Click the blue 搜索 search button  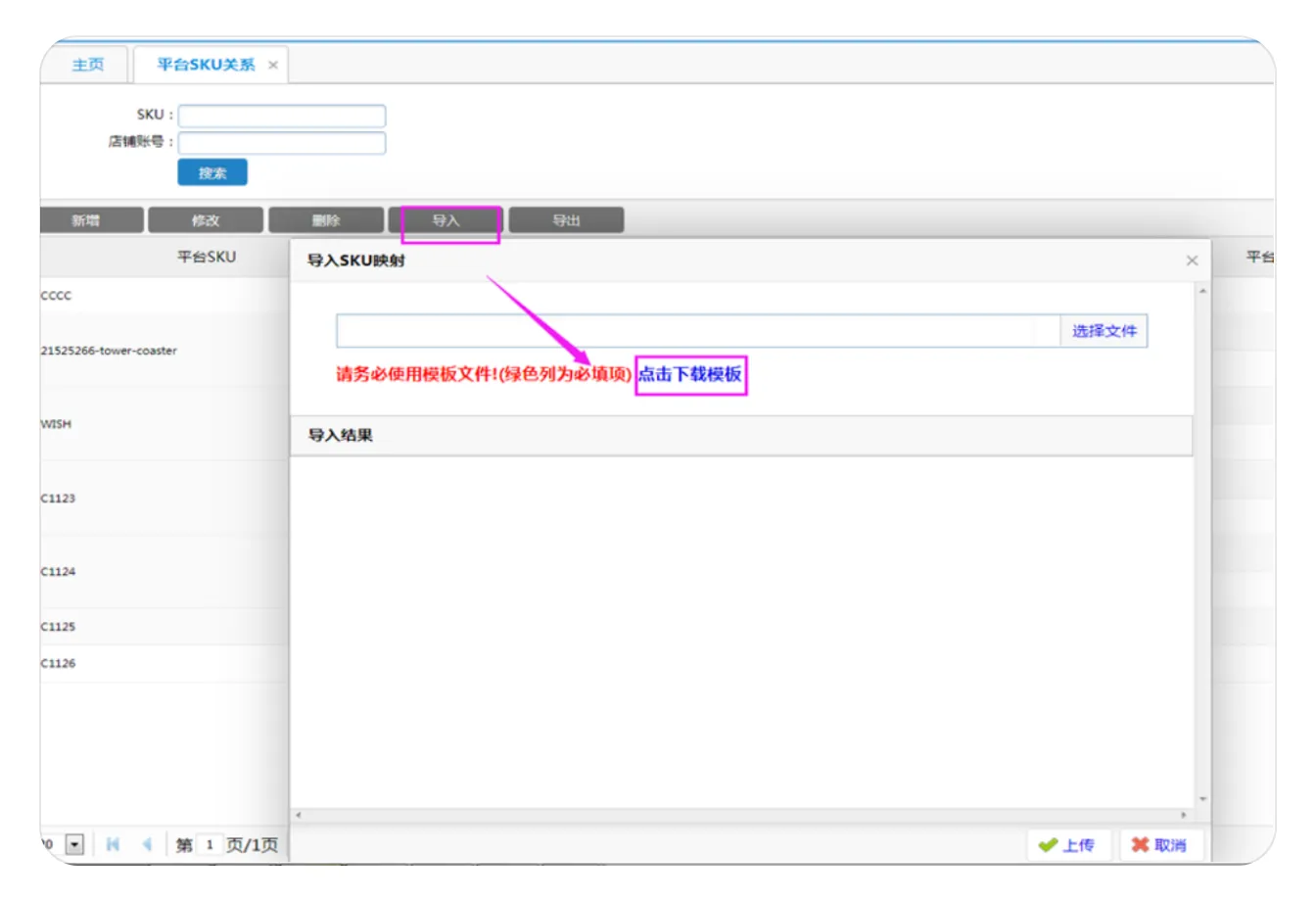coord(212,172)
